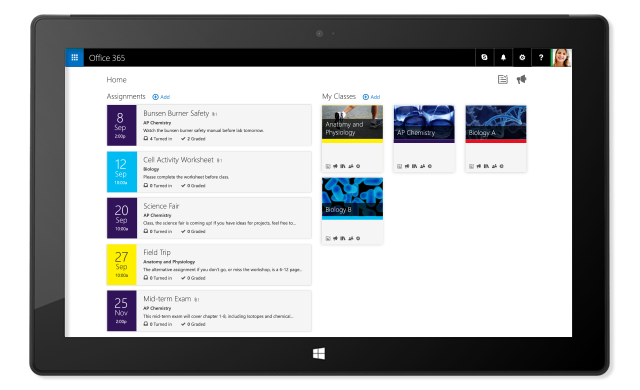Open the Mid-term Exam assignment
Image resolution: width=640 pixels, height=390 pixels.
pos(167,299)
